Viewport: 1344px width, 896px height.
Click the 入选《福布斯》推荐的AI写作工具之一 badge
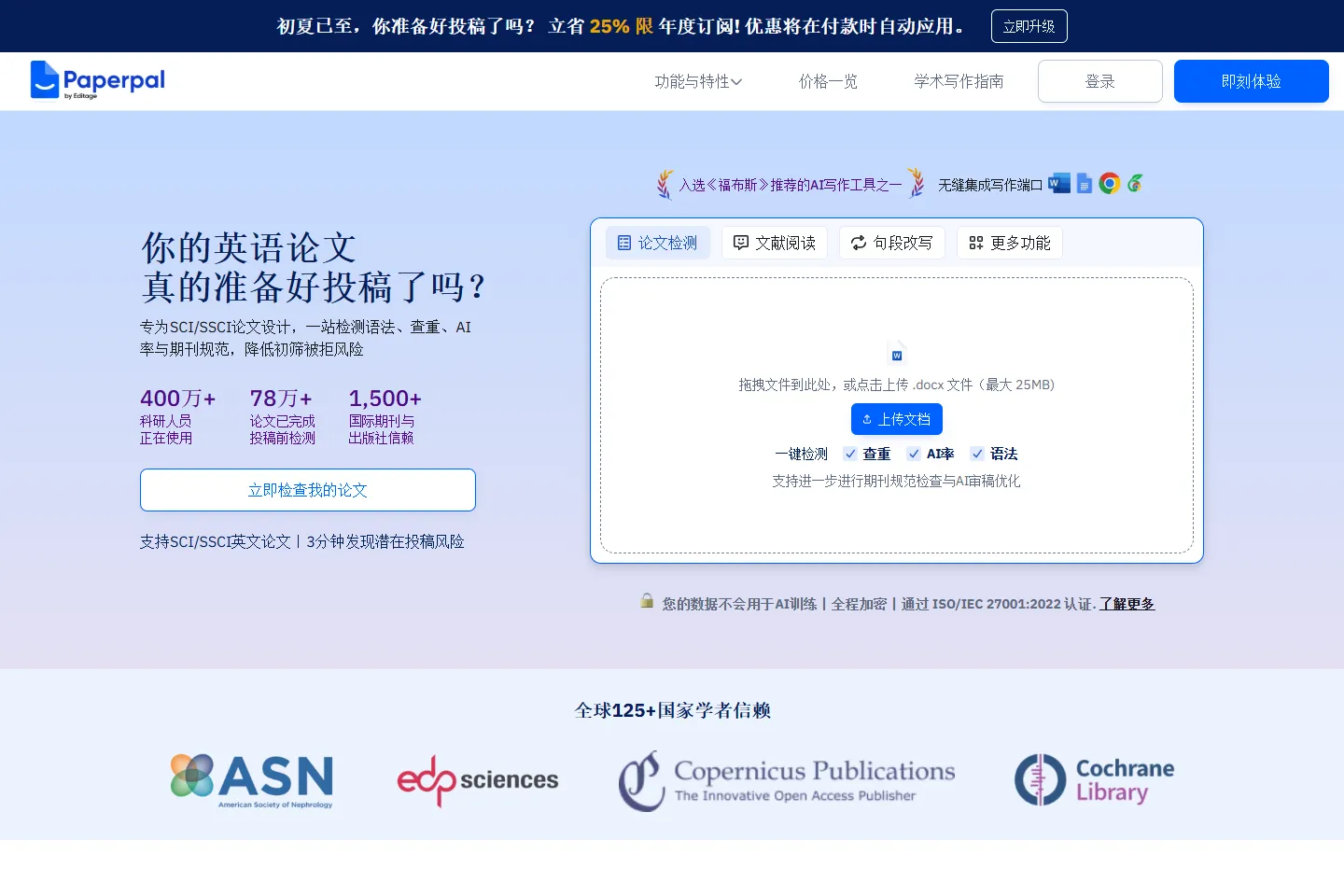(790, 184)
